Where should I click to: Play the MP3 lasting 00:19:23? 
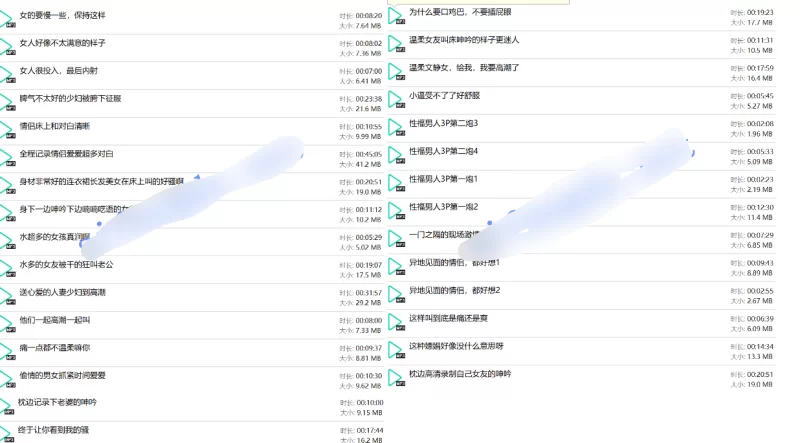click(396, 16)
